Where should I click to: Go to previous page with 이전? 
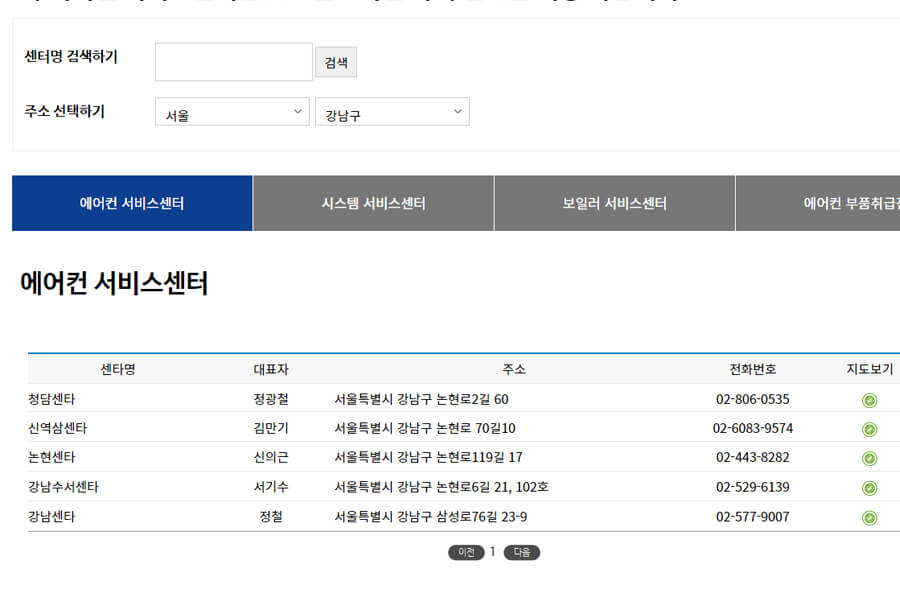[x=466, y=552]
